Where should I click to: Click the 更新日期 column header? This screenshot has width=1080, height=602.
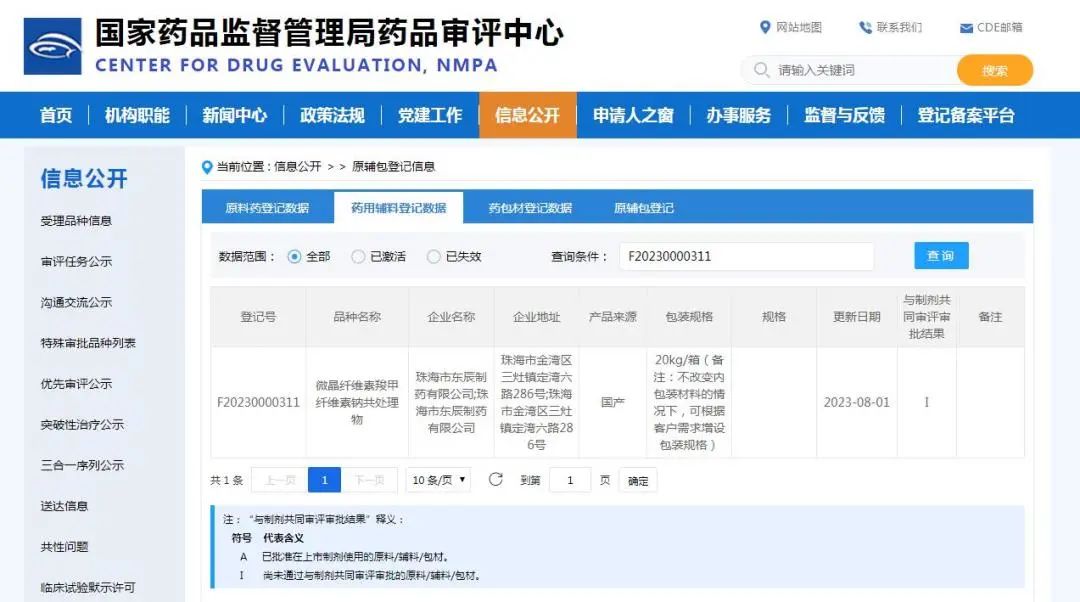coord(857,317)
